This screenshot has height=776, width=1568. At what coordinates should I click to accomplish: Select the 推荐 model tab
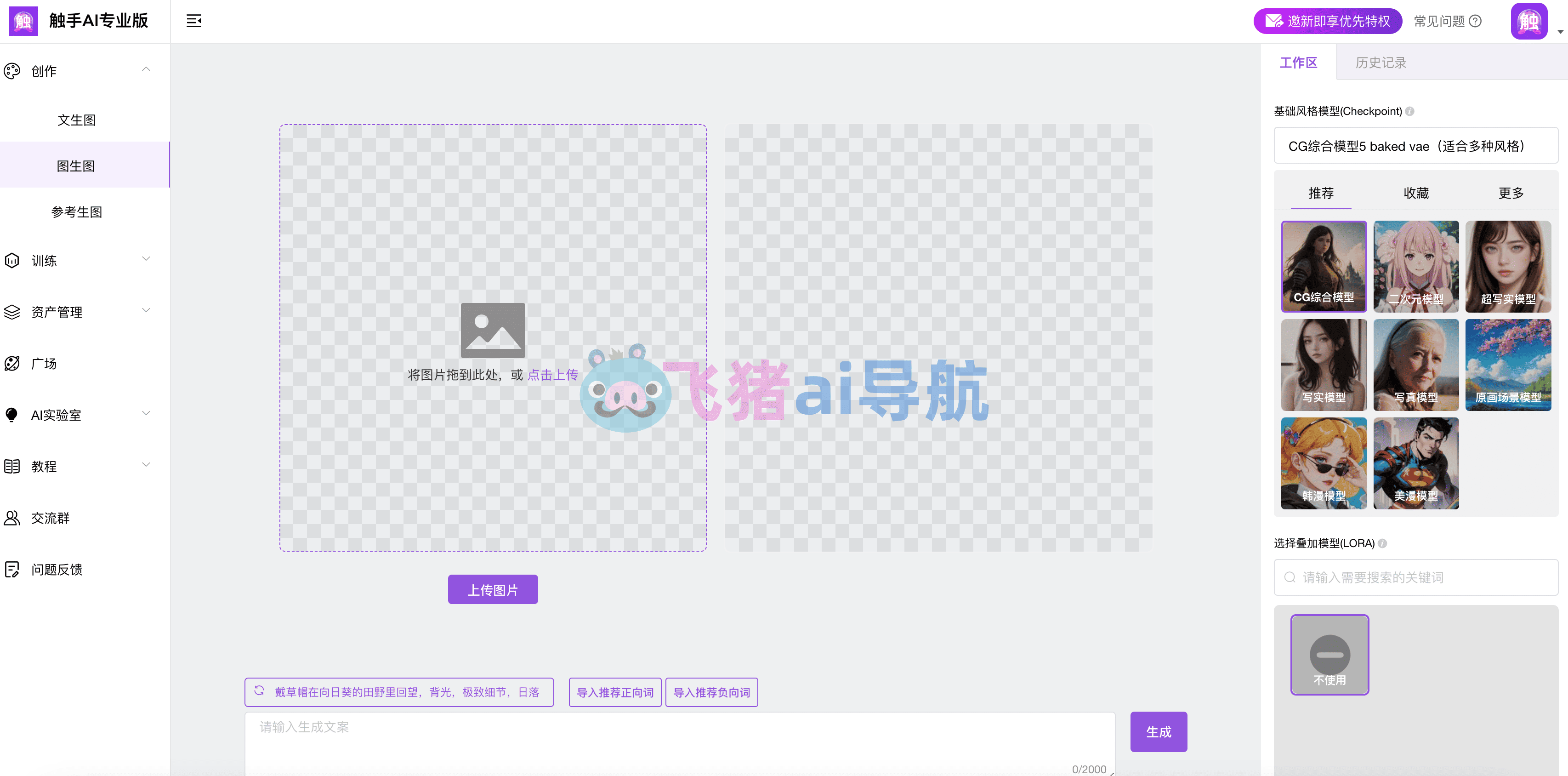click(x=1321, y=193)
